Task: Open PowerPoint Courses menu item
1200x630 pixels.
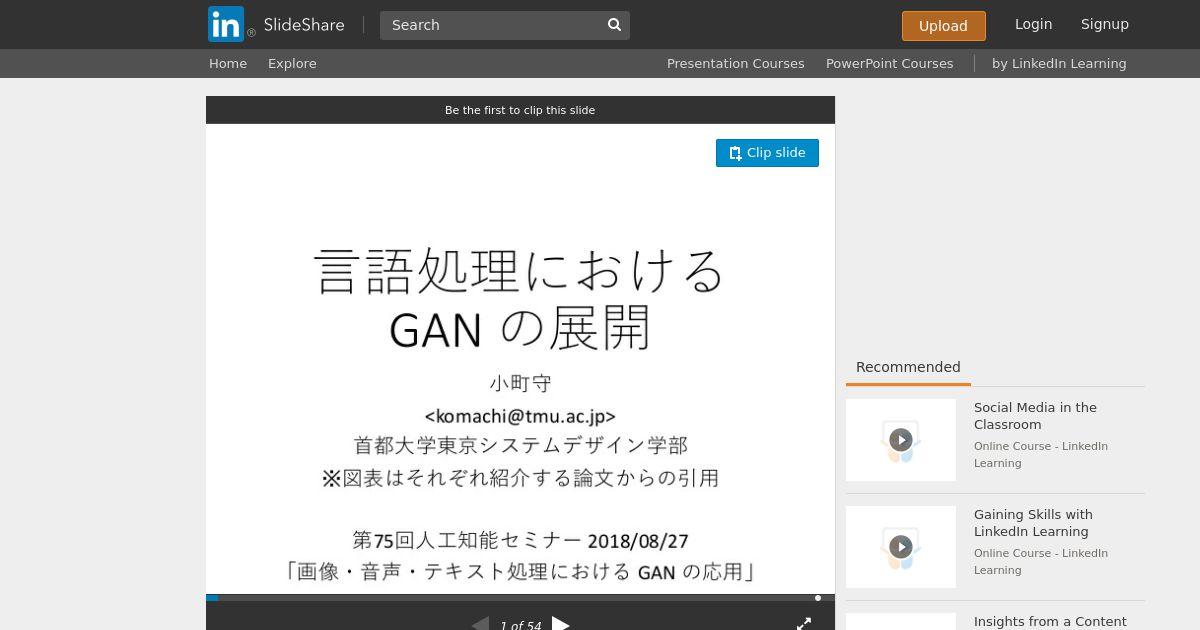Action: tap(889, 63)
